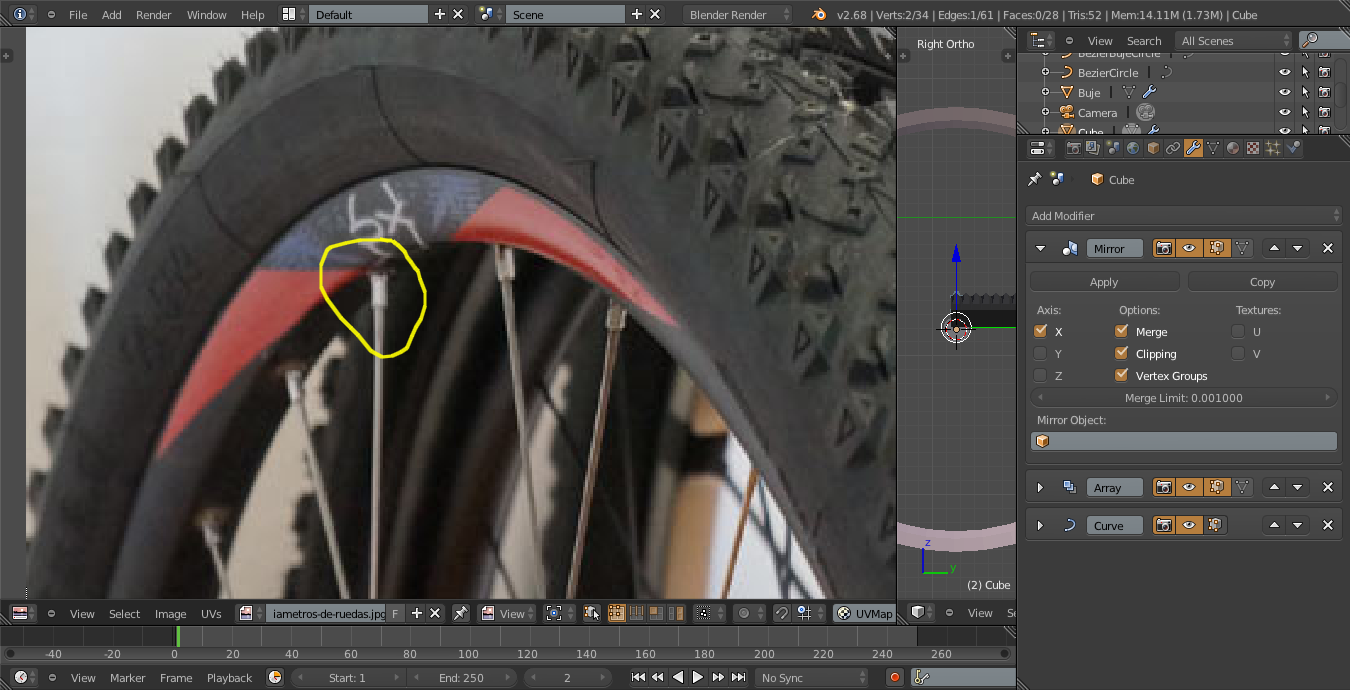Open the Add Modifier dropdown
The image size is (1350, 690).
point(1184,216)
